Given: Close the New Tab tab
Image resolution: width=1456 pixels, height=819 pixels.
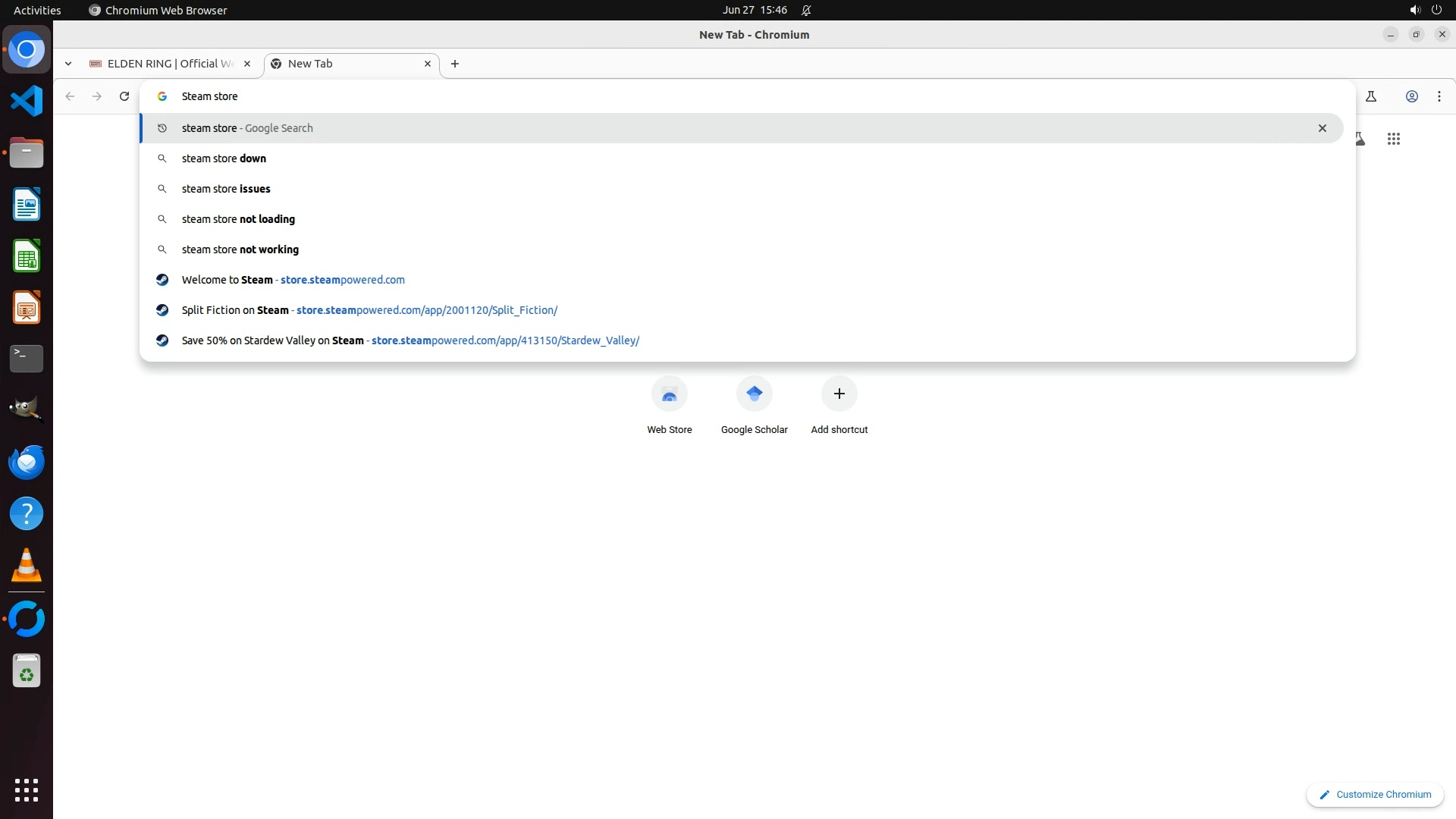Looking at the screenshot, I should pos(428,64).
